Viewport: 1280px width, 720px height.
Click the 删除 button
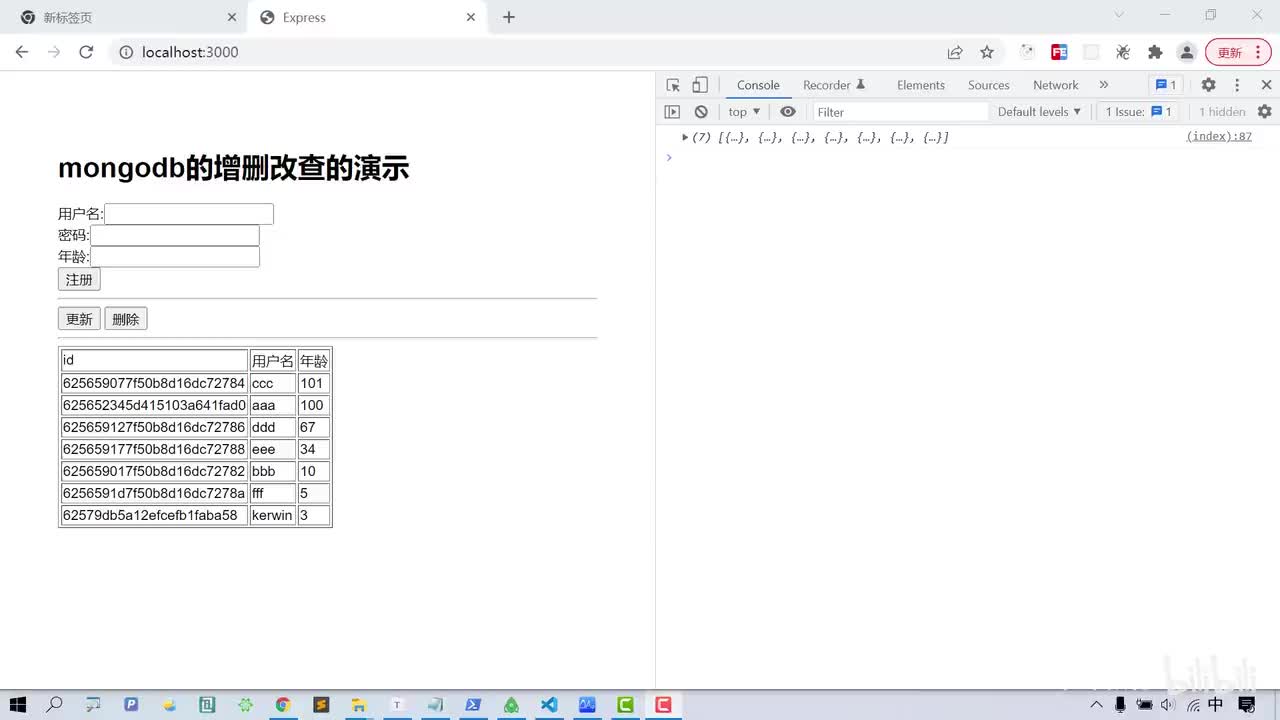click(x=126, y=319)
